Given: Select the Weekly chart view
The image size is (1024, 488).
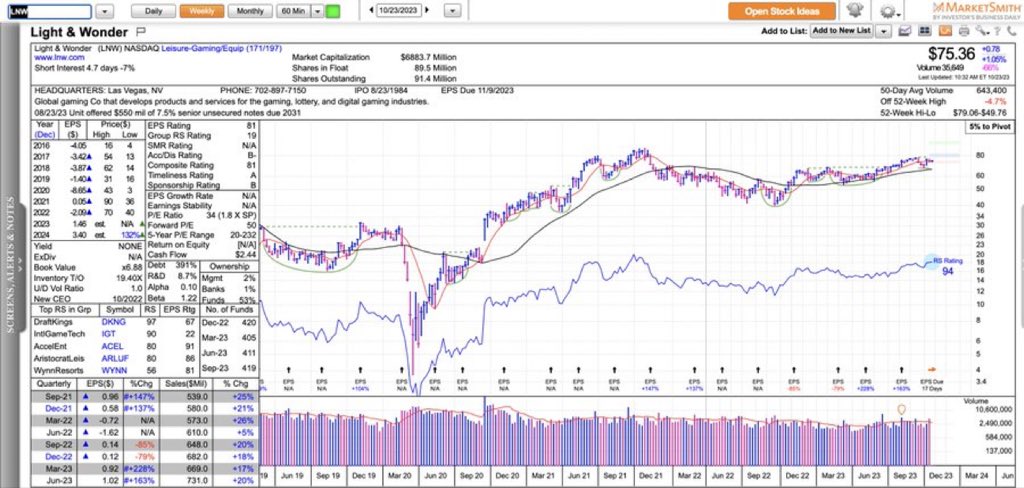Looking at the screenshot, I should coord(202,11).
